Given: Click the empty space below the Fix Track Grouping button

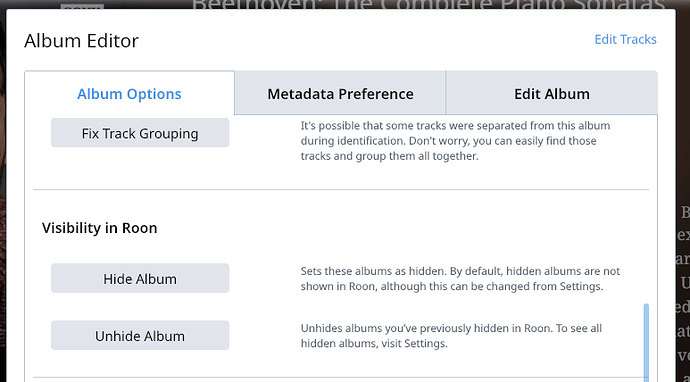Looking at the screenshot, I should pyautogui.click(x=140, y=168).
